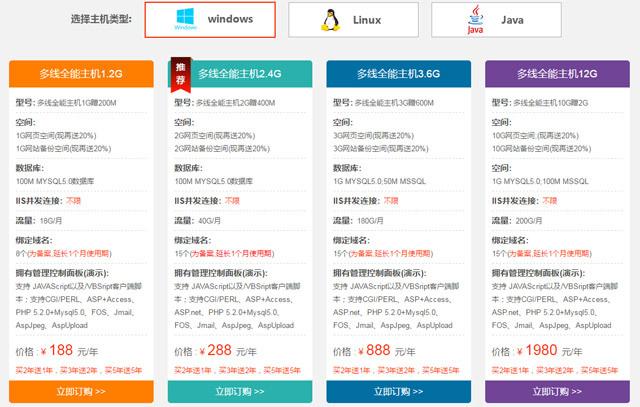This screenshot has height=407, width=640.
Task: Select the windows host type tab
Action: (x=210, y=20)
